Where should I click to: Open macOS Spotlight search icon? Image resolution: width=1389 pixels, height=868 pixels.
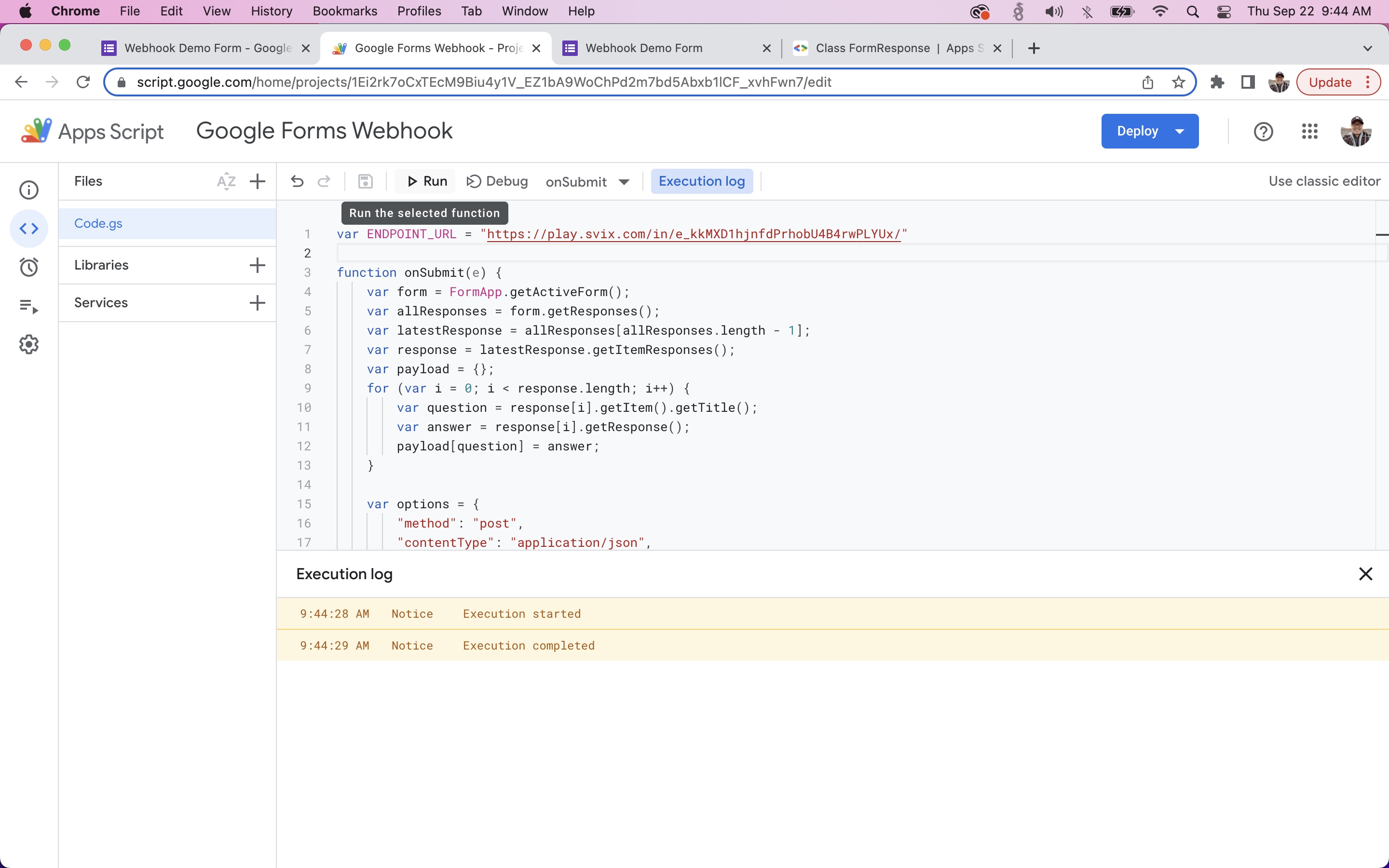(1192, 12)
